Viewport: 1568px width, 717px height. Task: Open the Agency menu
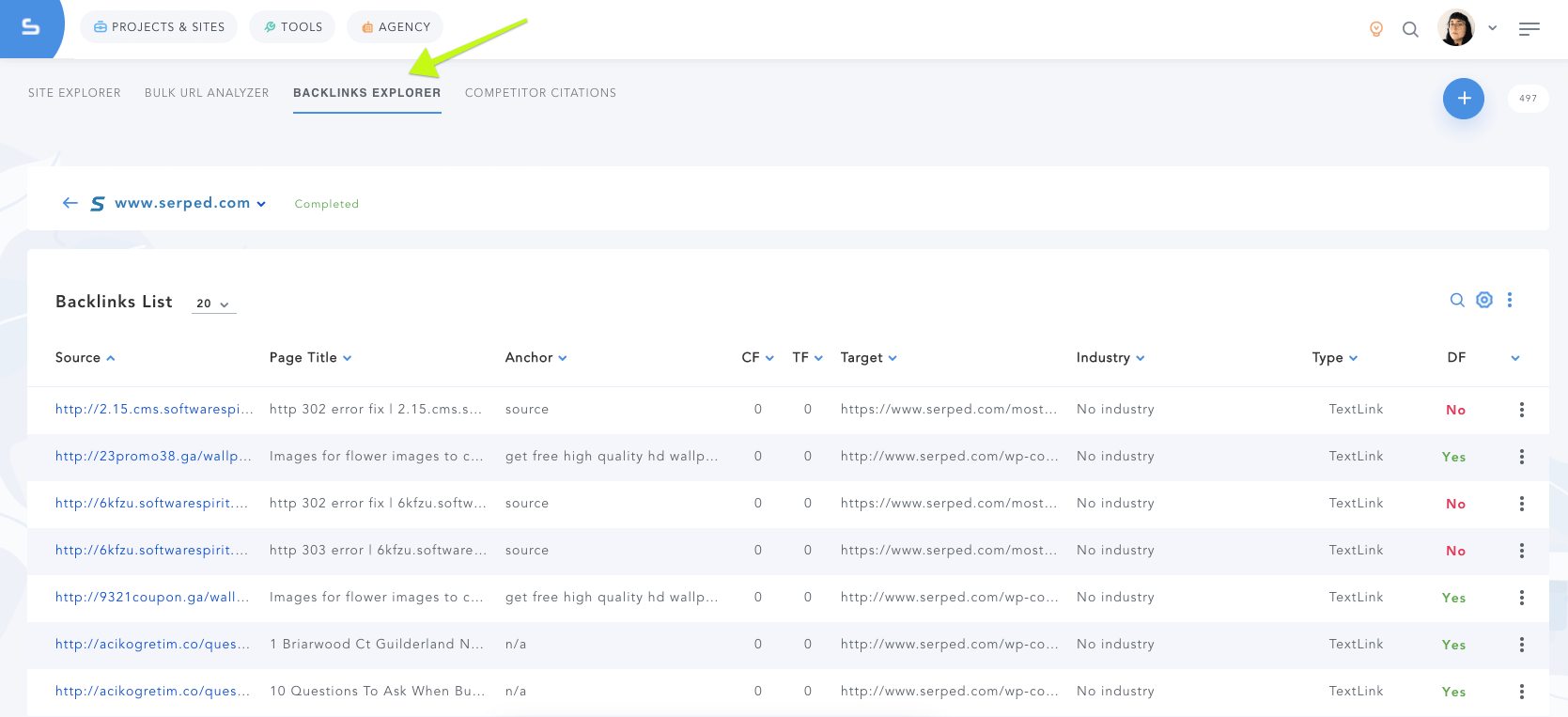pos(396,27)
